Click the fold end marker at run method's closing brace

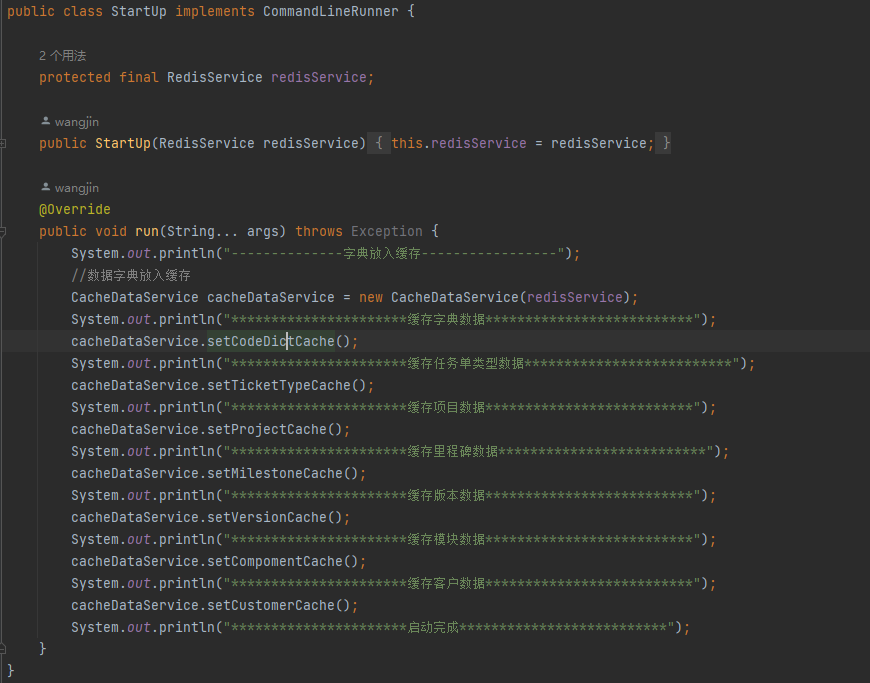[x=3, y=648]
